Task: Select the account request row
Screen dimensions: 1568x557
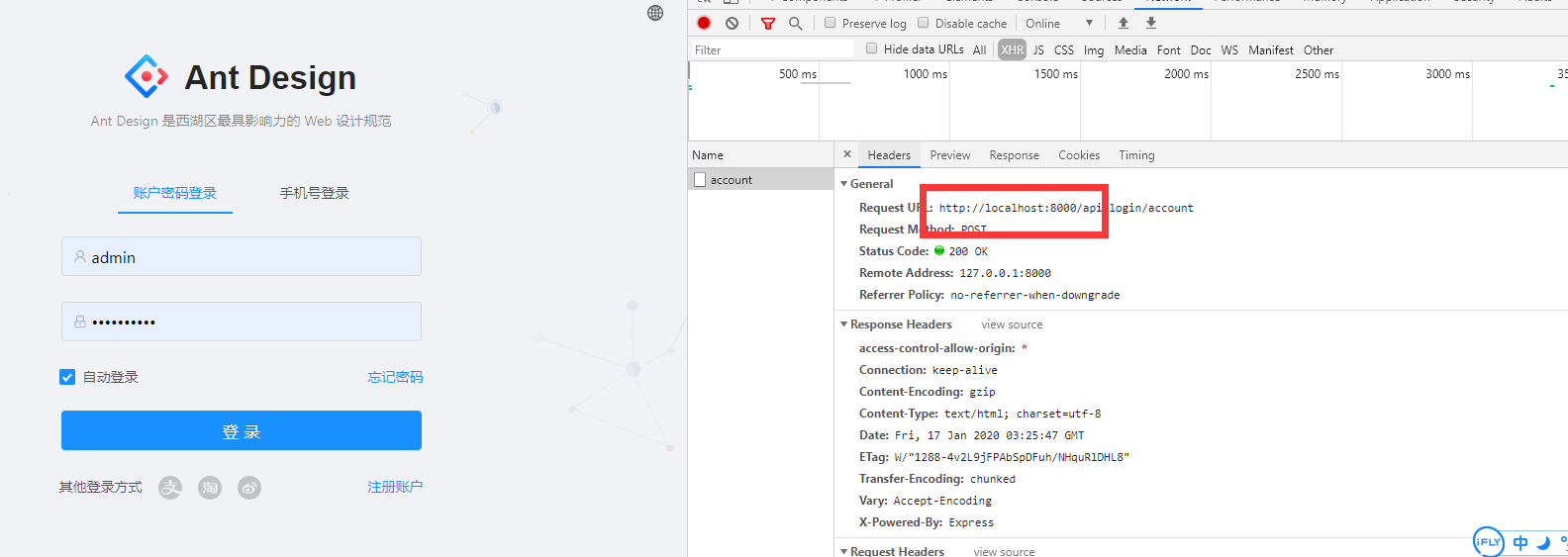Action: (x=761, y=180)
